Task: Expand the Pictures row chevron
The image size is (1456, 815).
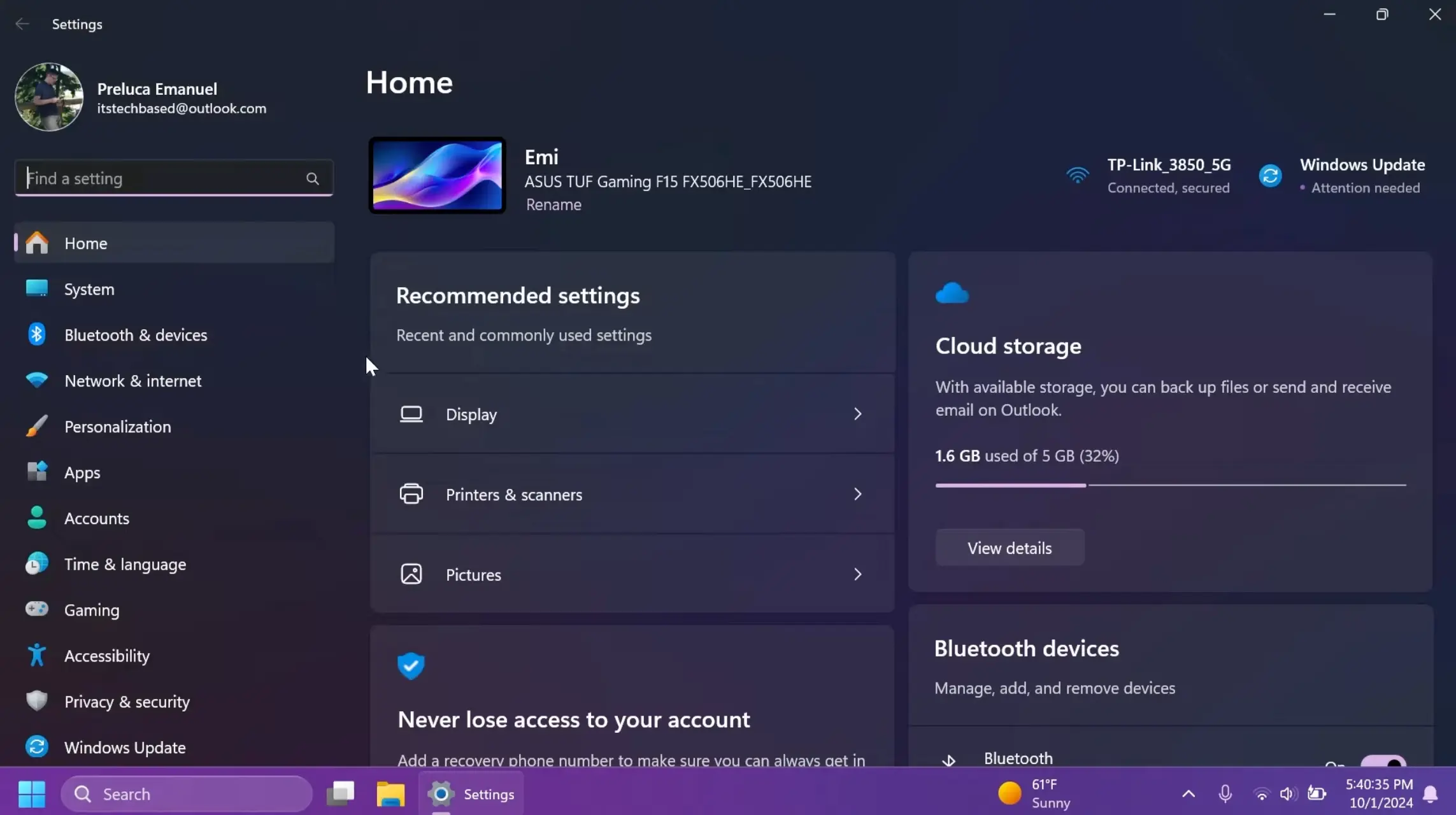Action: click(x=858, y=574)
